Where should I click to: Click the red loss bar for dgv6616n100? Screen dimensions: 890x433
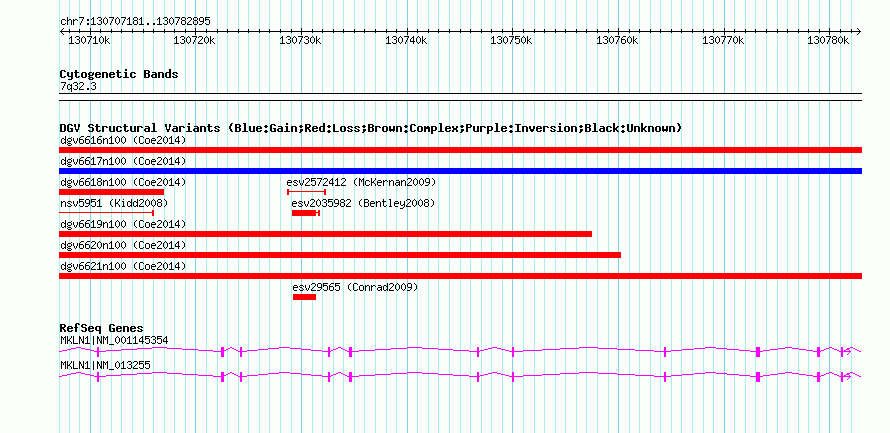[460, 150]
